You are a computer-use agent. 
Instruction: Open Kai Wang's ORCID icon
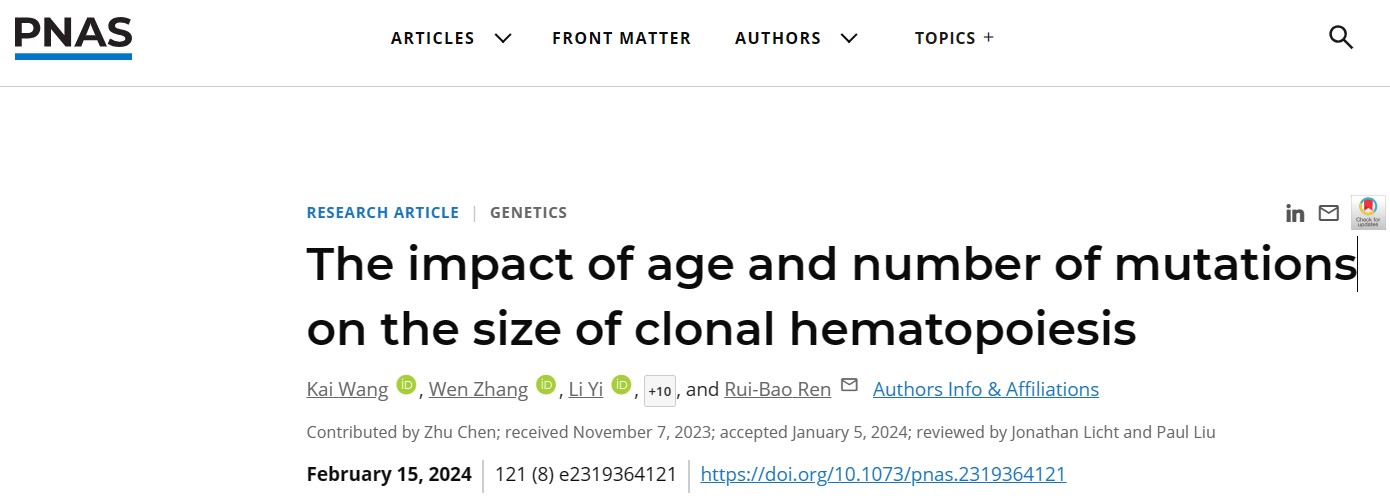click(x=406, y=385)
